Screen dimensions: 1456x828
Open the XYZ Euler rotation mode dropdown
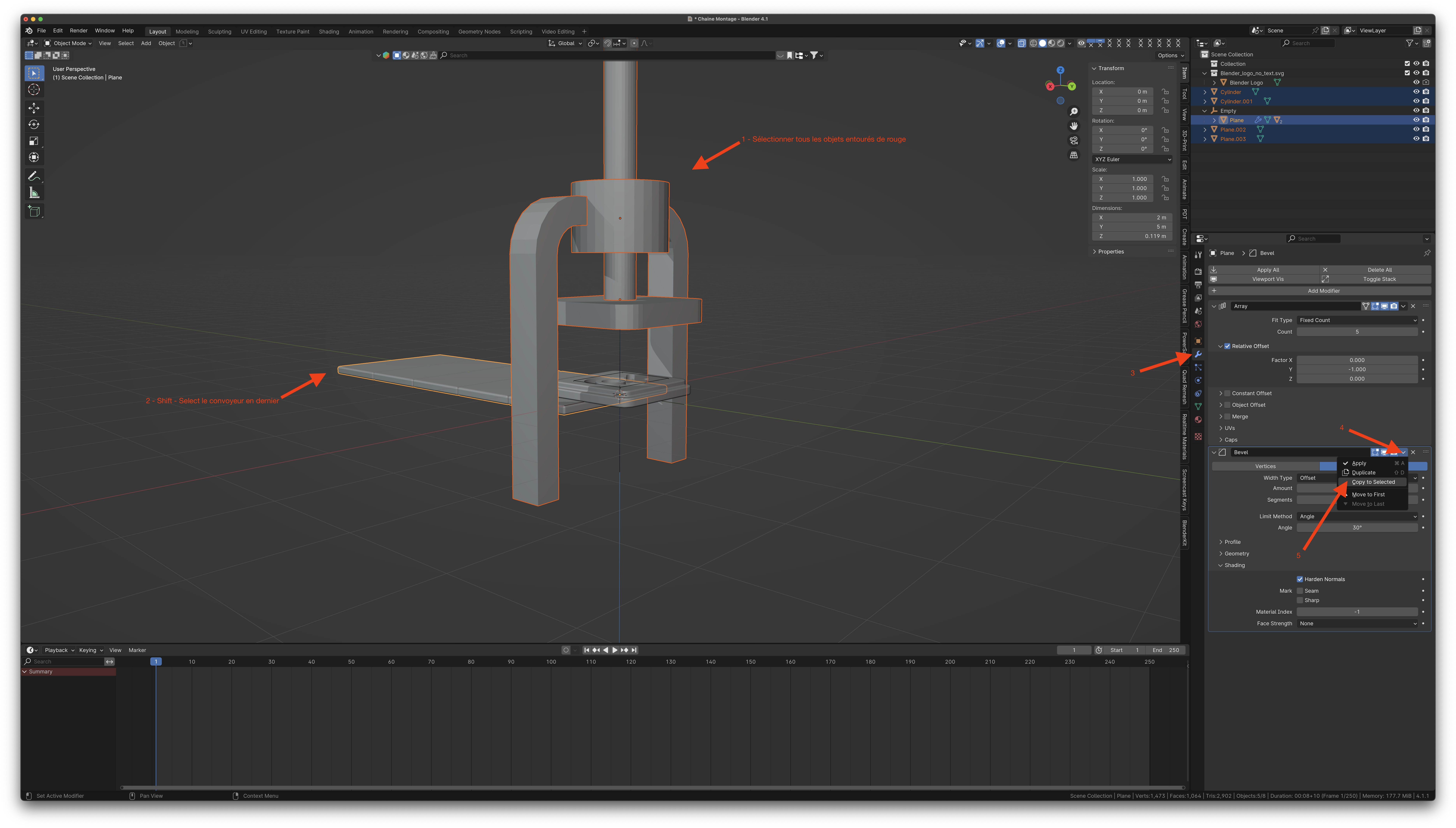(1133, 159)
